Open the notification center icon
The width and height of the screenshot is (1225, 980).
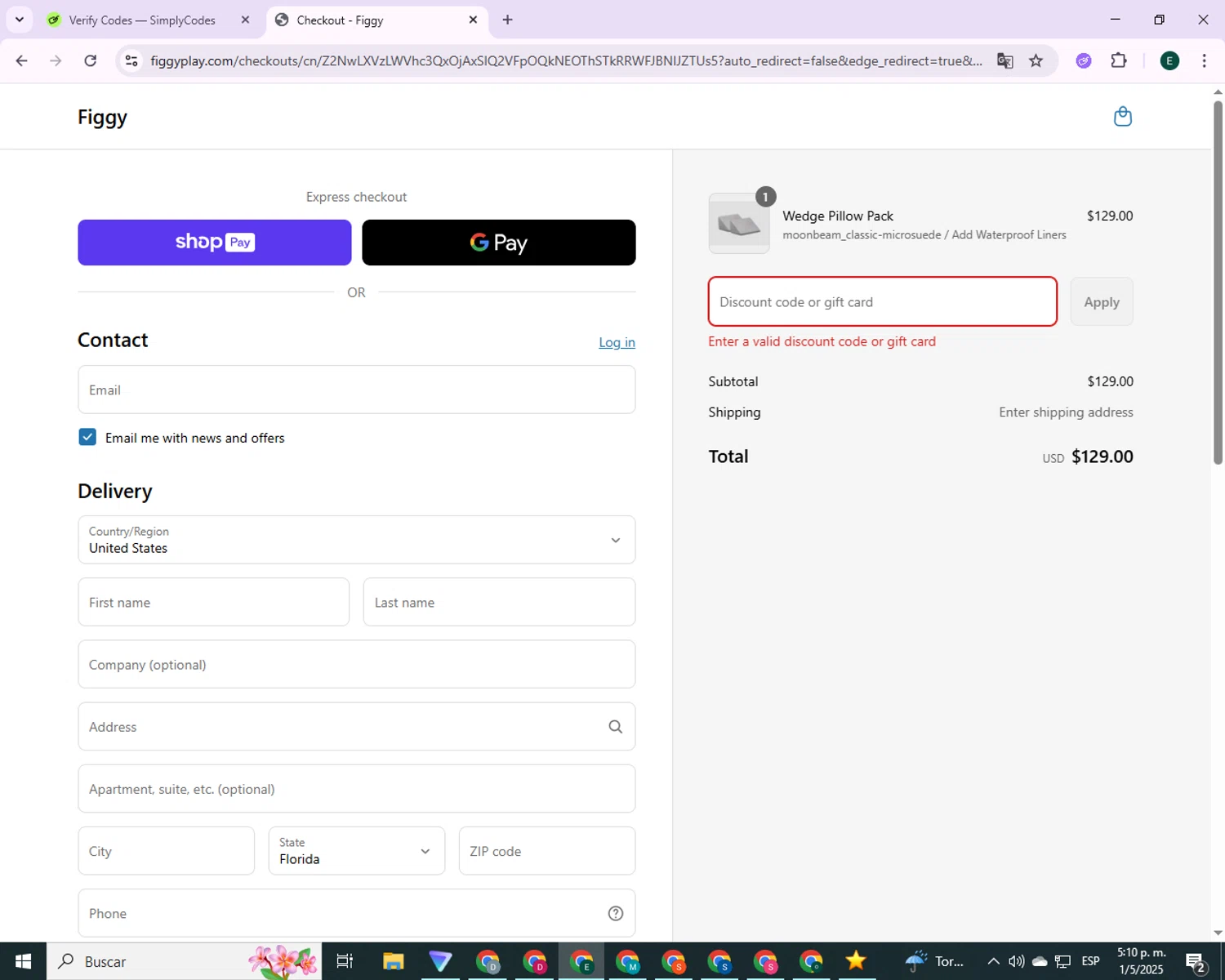1196,962
